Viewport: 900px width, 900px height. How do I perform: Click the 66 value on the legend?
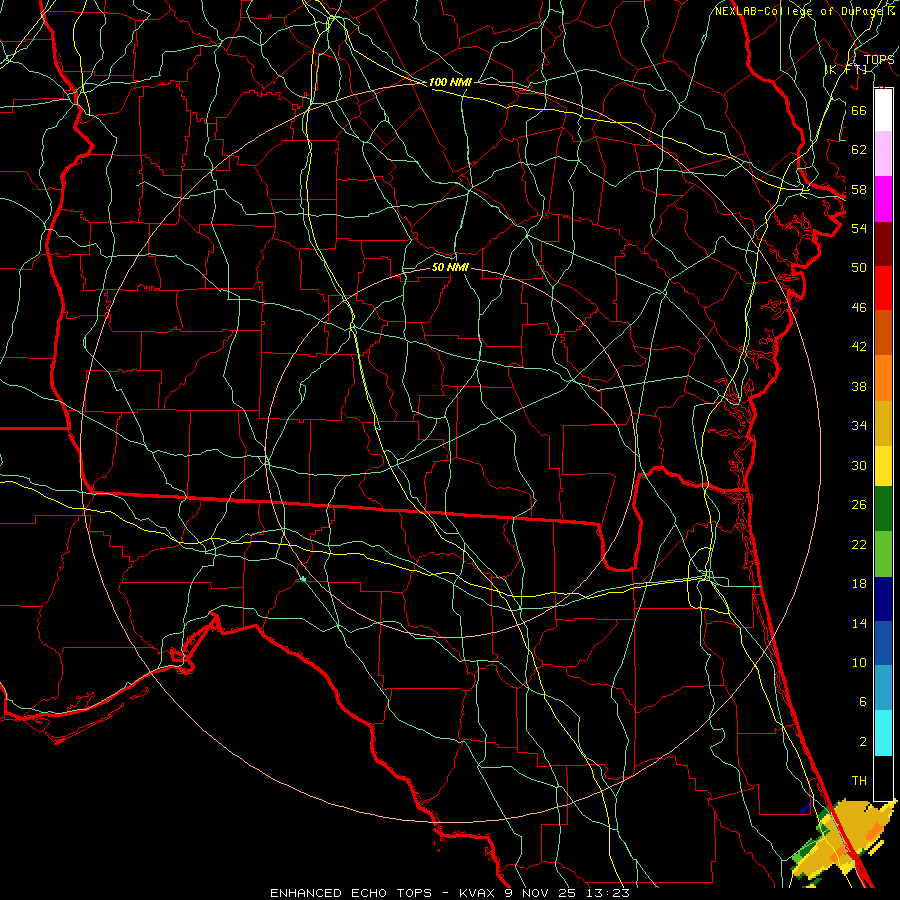(859, 110)
